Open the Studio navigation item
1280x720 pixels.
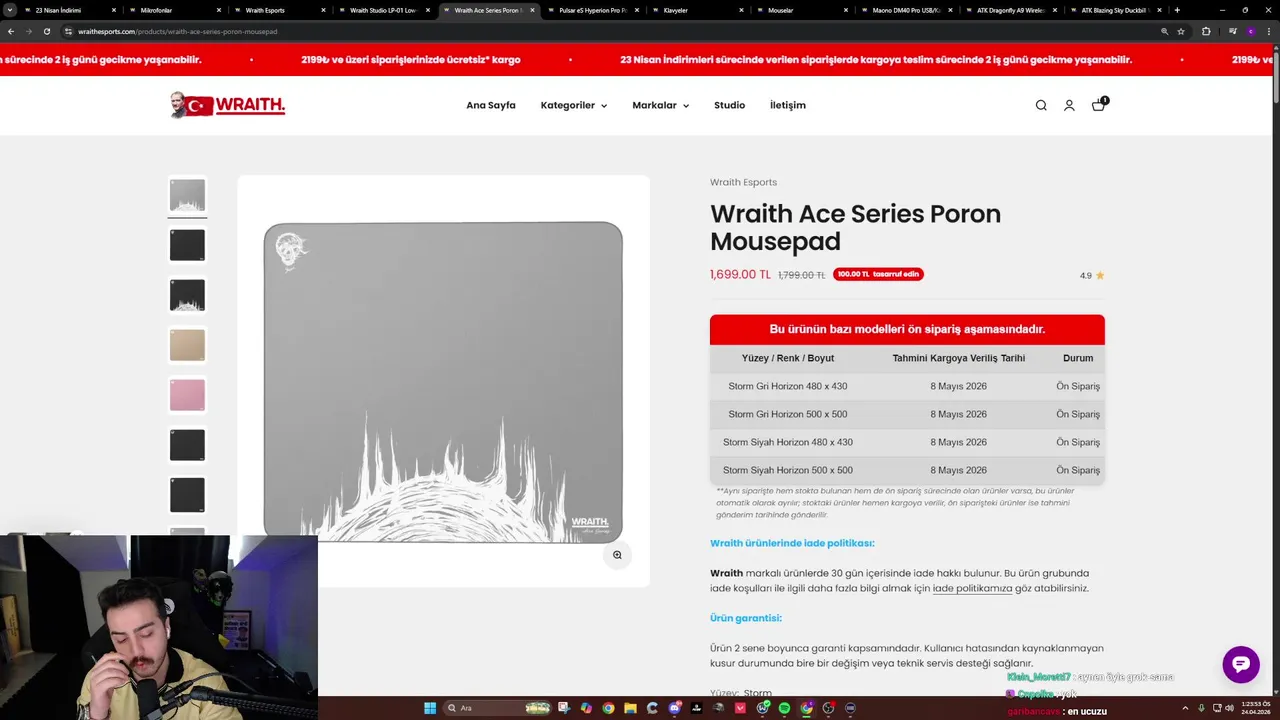pos(729,105)
